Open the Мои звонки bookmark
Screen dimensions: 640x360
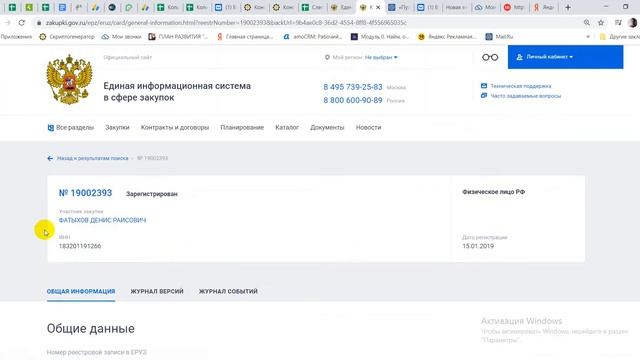pos(121,37)
